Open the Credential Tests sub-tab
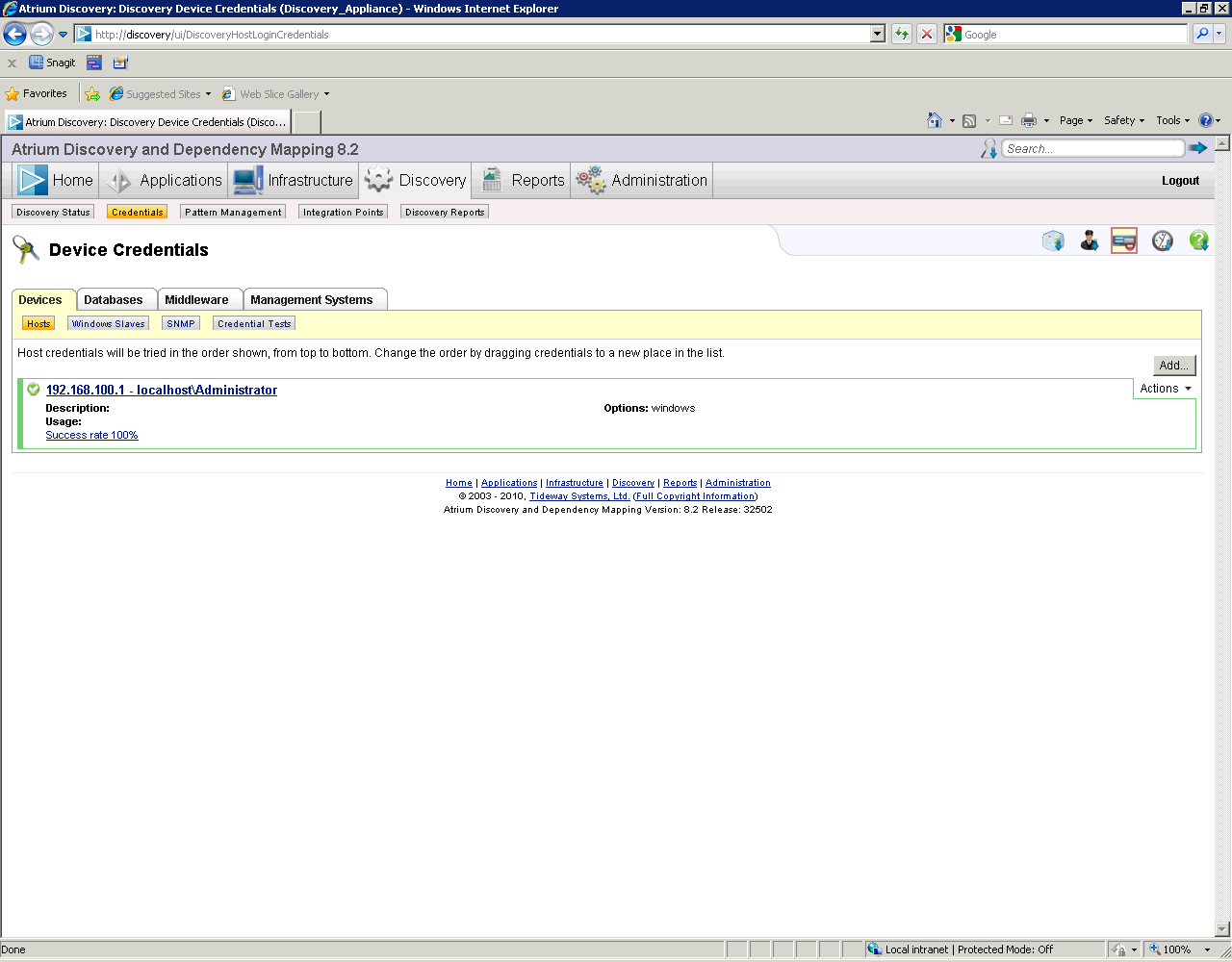 (254, 323)
